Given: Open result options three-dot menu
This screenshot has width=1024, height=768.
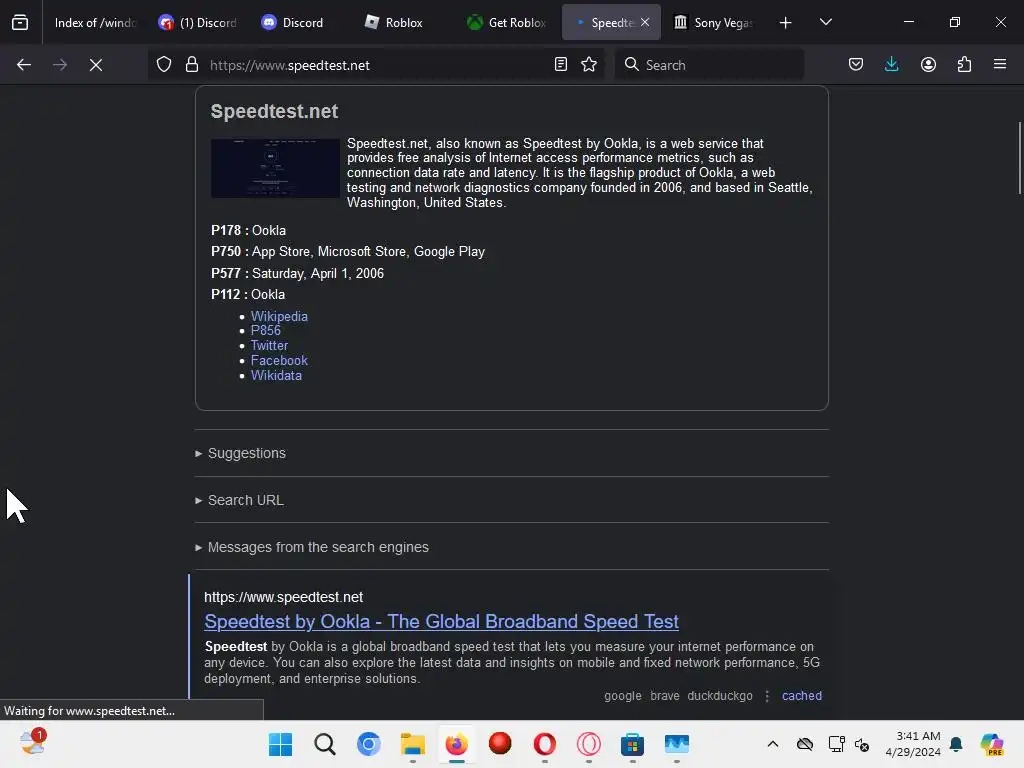Looking at the screenshot, I should point(767,696).
